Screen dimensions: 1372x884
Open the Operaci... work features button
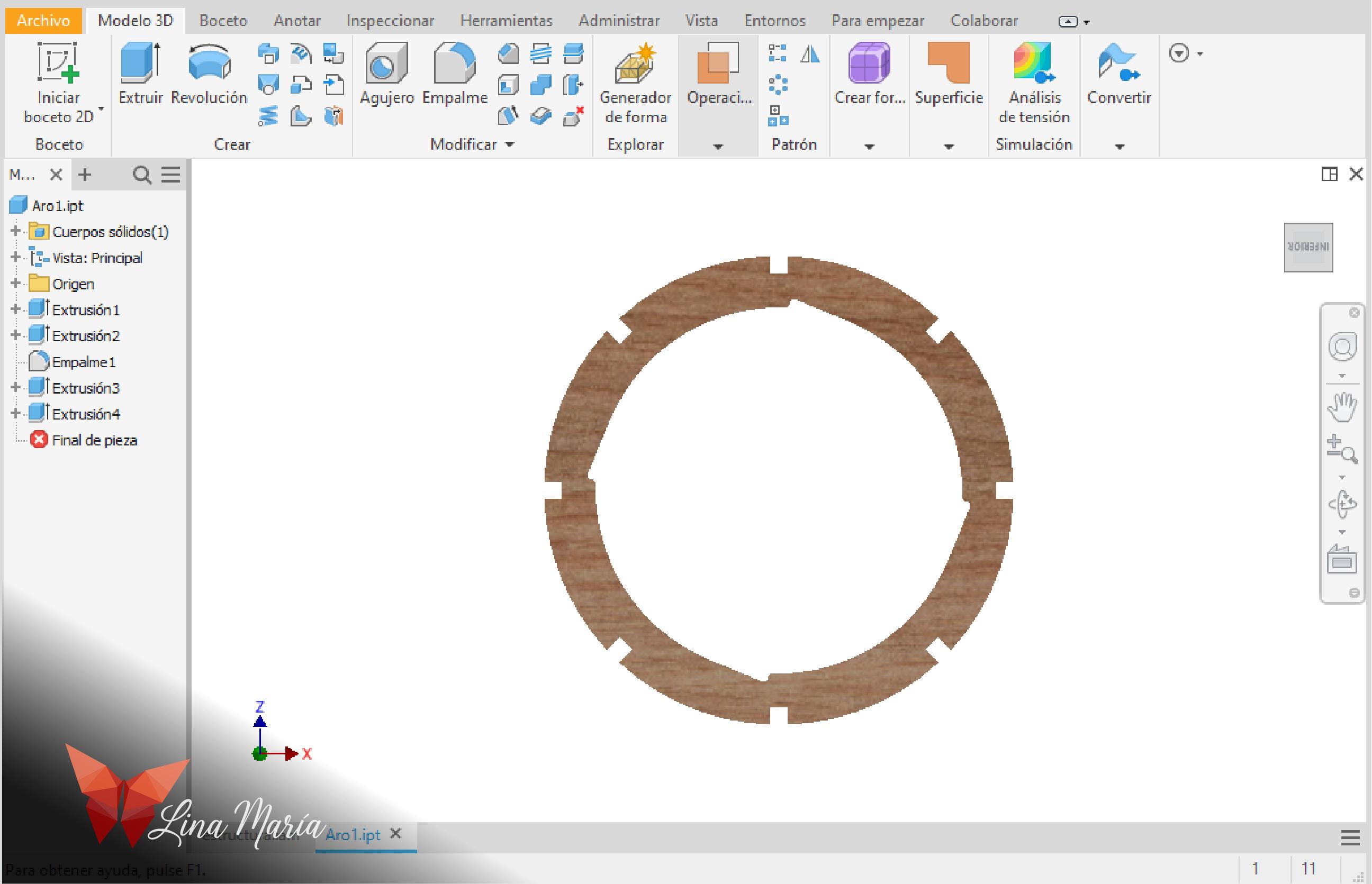click(x=718, y=74)
